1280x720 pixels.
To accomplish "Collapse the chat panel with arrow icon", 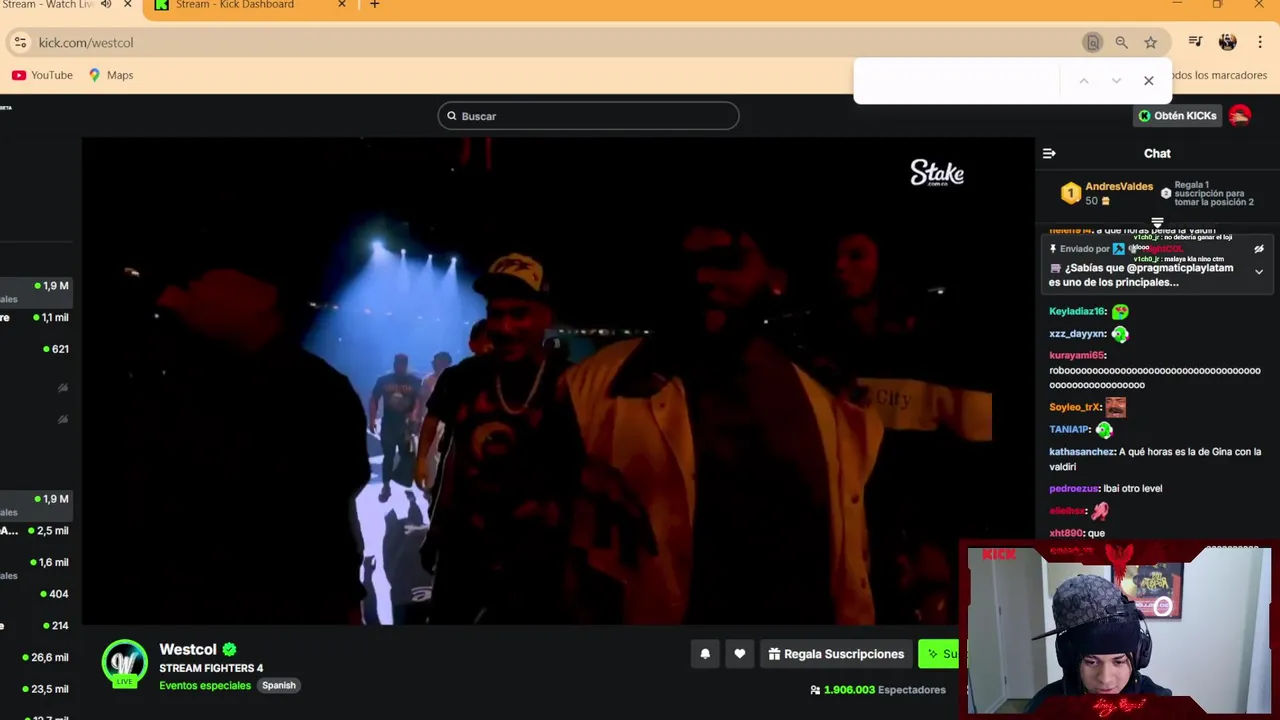I will coord(1049,153).
